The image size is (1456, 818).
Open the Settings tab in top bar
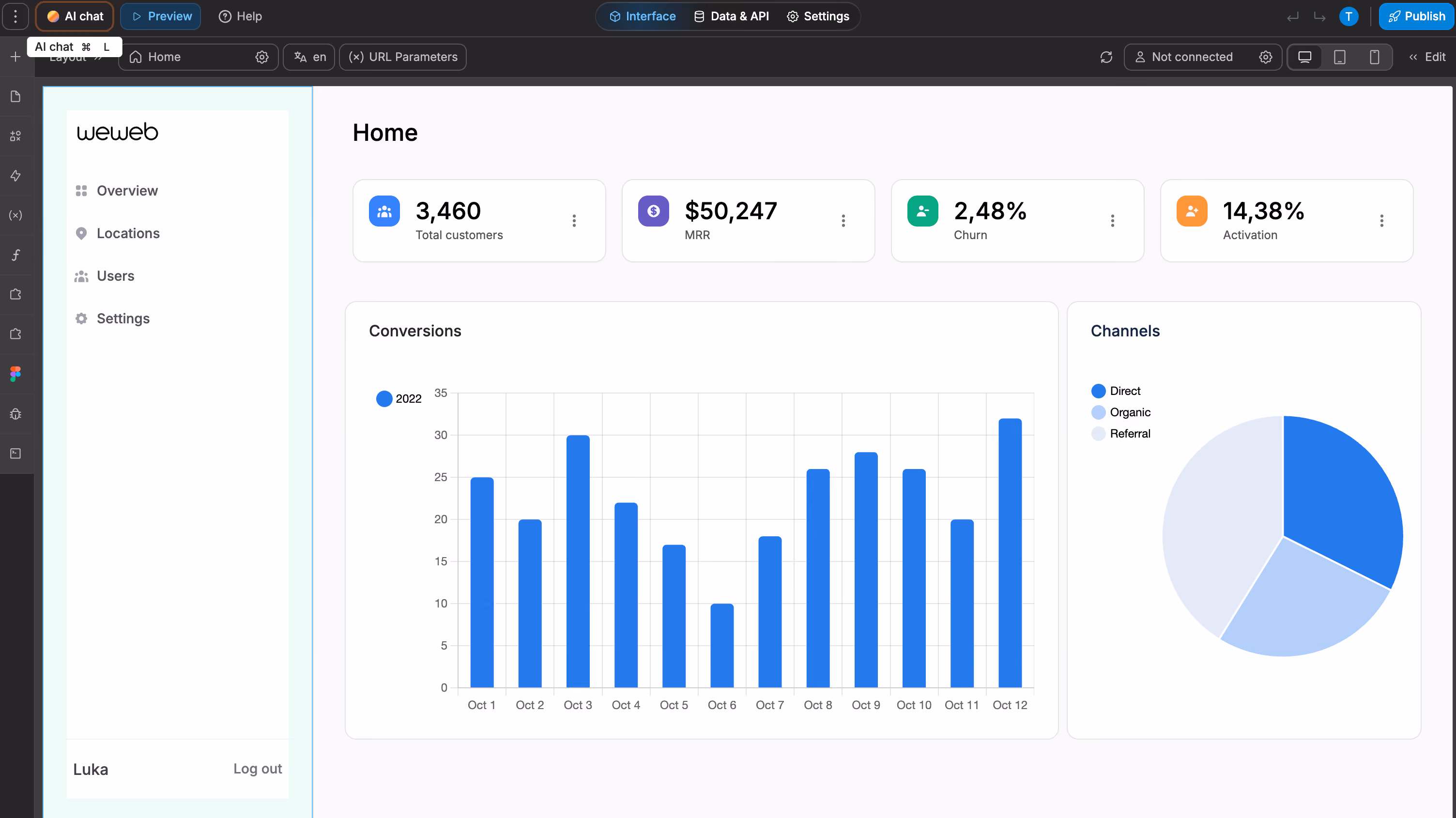click(x=818, y=16)
